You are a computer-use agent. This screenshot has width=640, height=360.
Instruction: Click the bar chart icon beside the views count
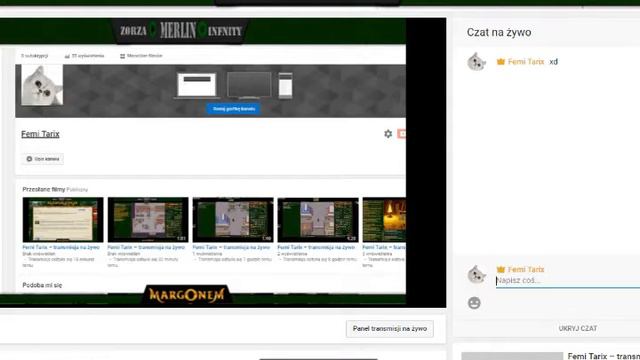[67, 56]
